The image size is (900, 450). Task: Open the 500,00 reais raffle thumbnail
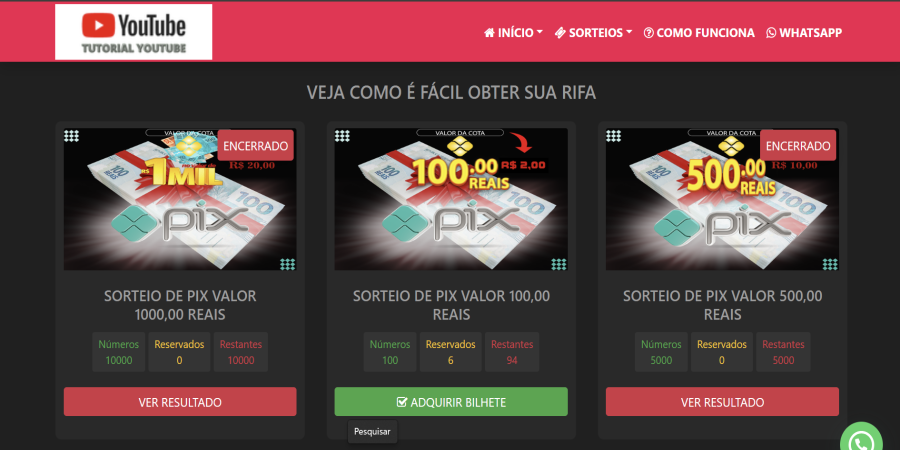tap(722, 199)
